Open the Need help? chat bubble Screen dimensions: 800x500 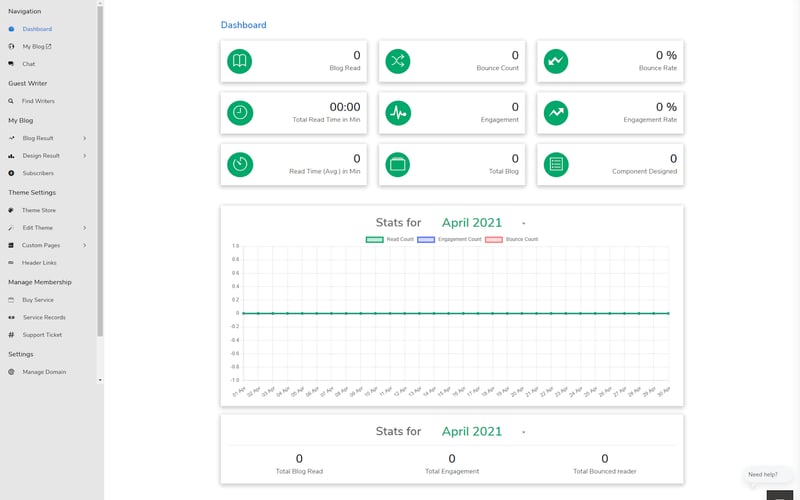click(x=763, y=474)
